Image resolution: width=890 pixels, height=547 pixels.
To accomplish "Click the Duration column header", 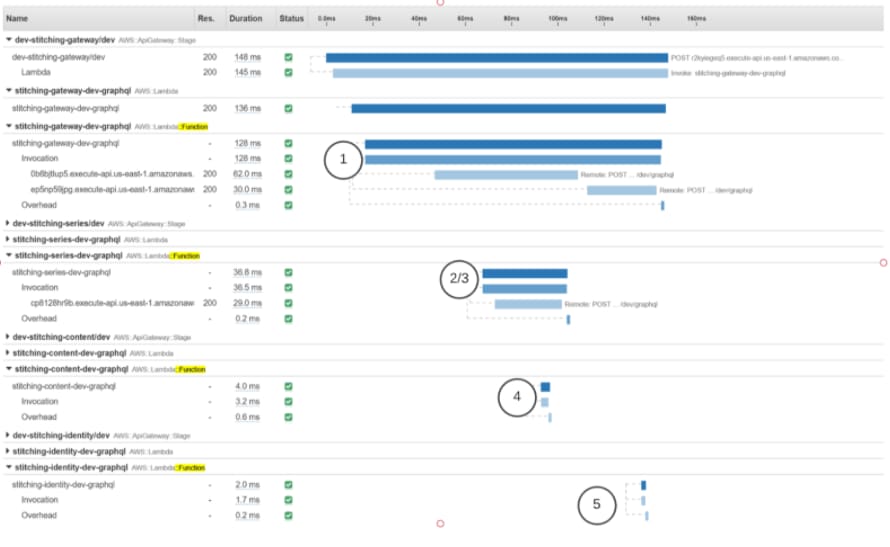I will tap(246, 19).
